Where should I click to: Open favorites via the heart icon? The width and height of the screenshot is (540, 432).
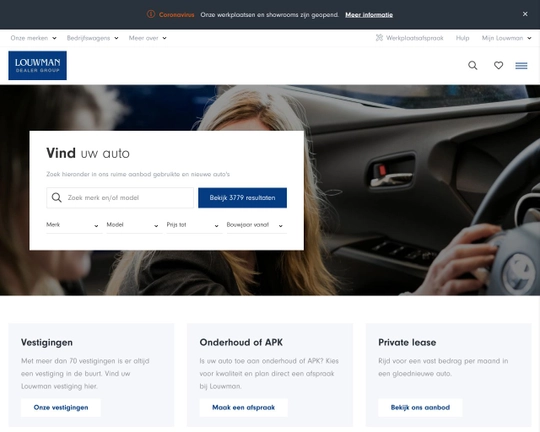pyautogui.click(x=498, y=65)
